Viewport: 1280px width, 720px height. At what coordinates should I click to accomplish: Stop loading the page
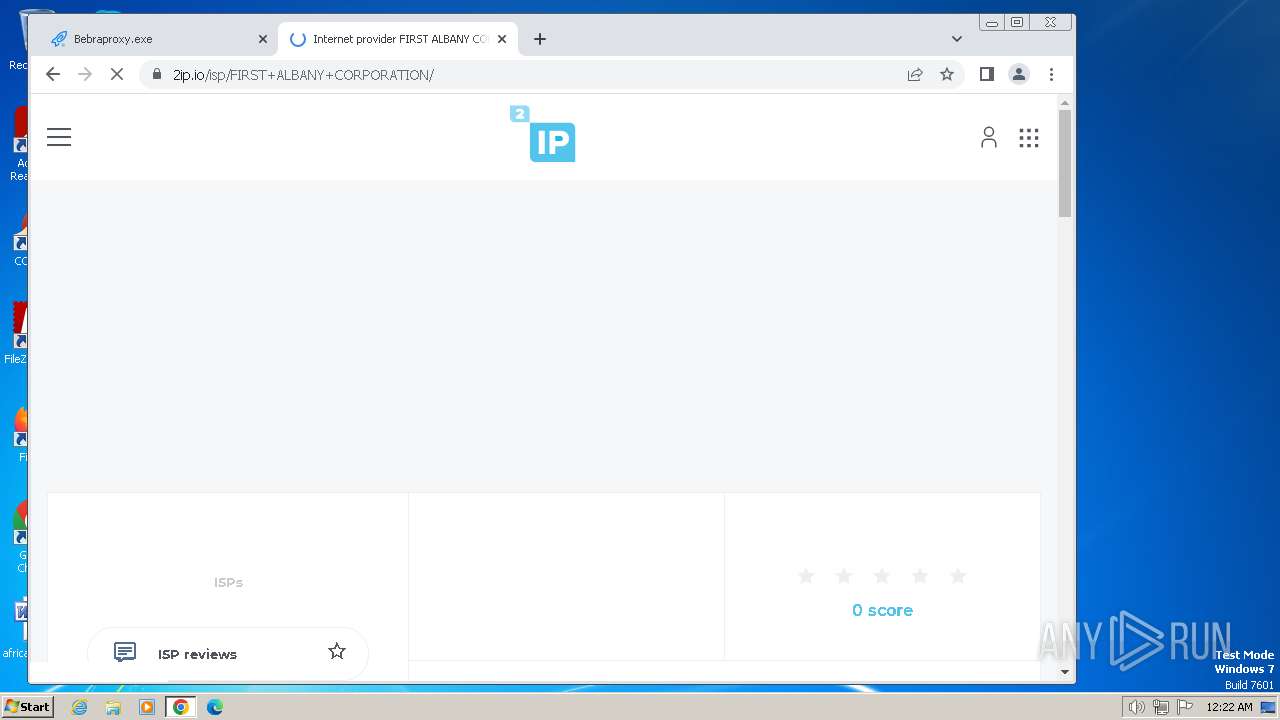[116, 74]
